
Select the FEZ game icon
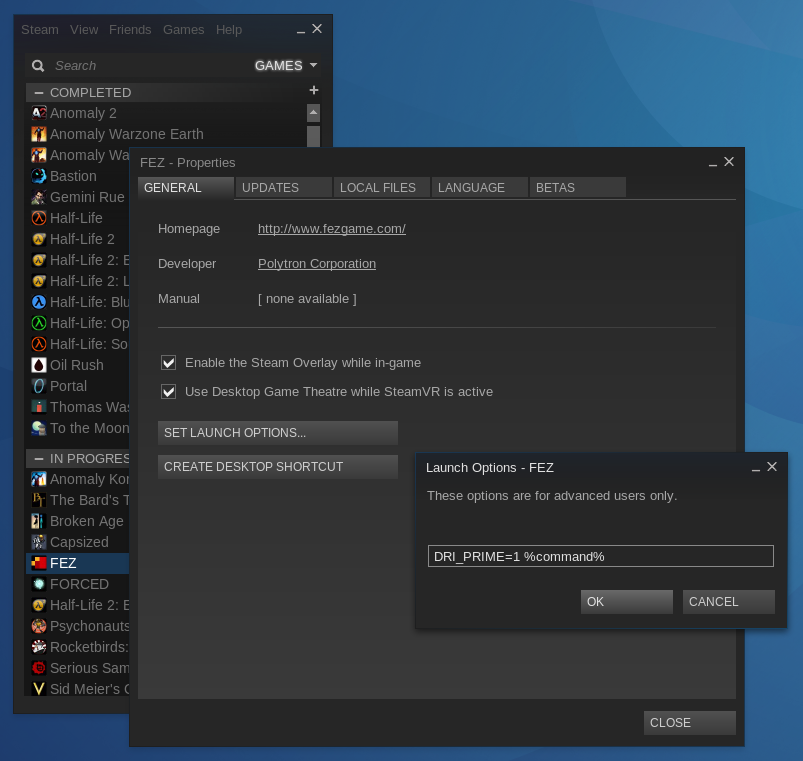[39, 563]
